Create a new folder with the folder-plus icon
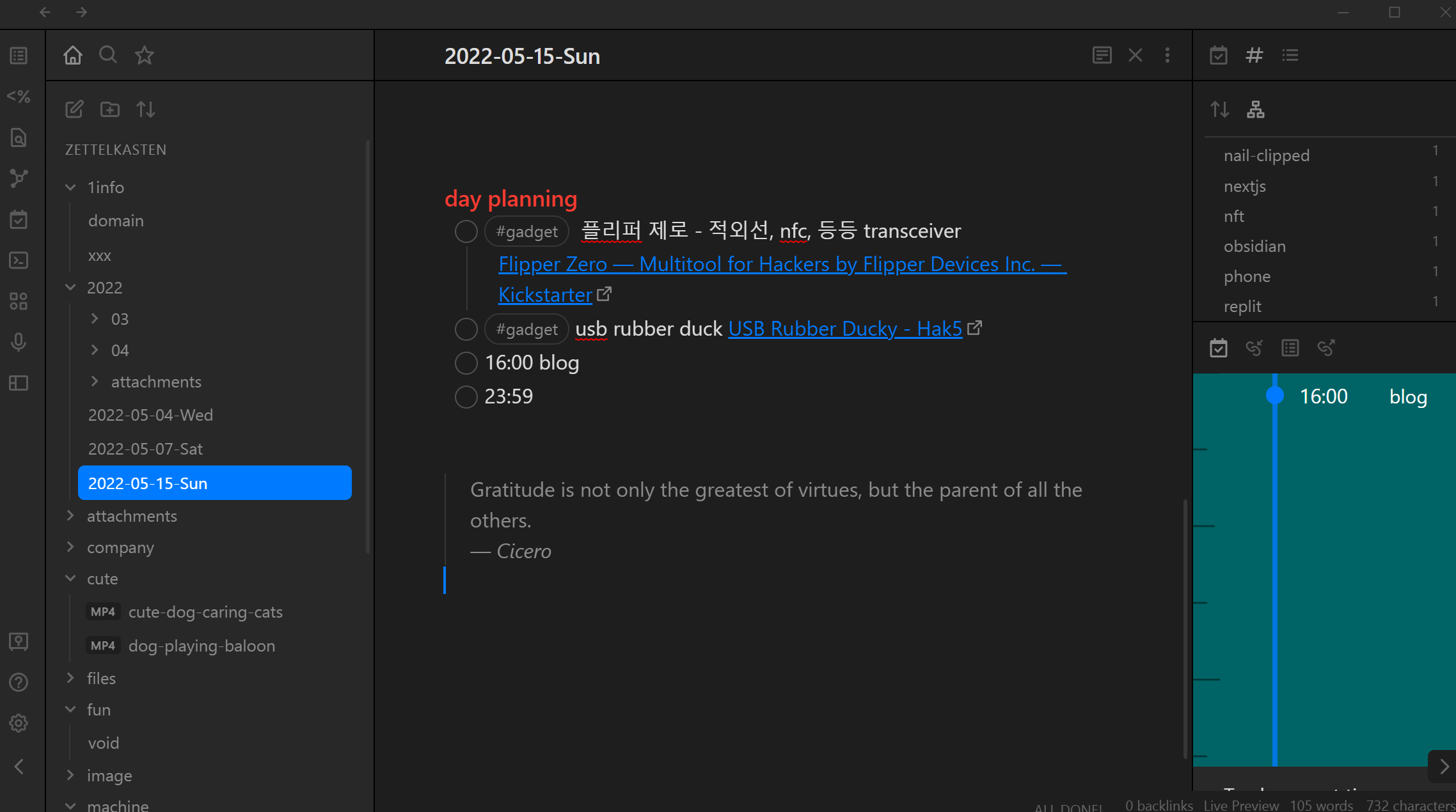The height and width of the screenshot is (812, 1456). point(110,109)
